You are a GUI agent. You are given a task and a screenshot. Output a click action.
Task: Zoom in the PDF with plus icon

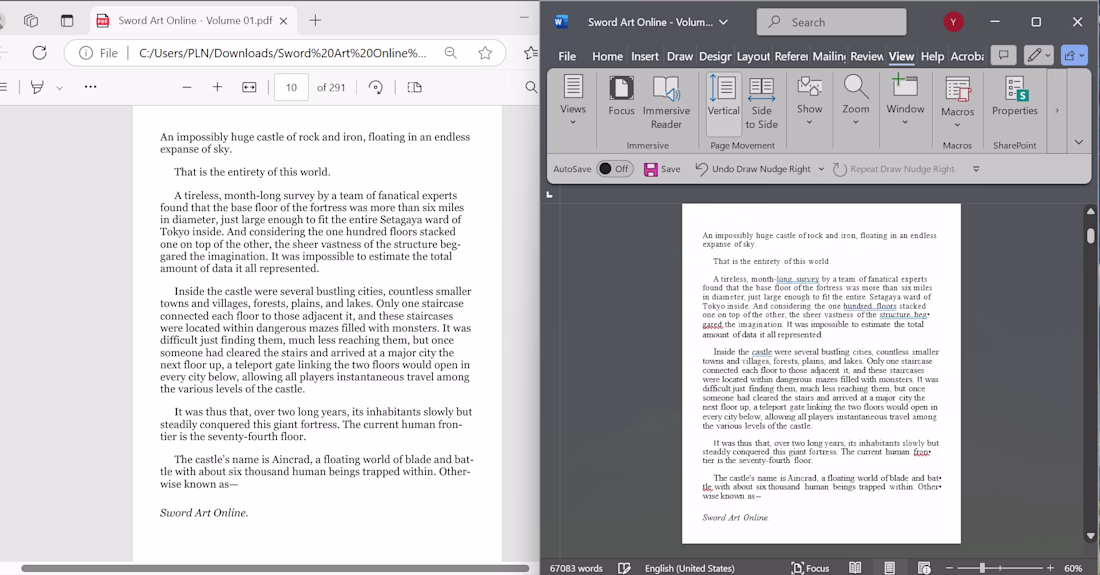[x=217, y=87]
